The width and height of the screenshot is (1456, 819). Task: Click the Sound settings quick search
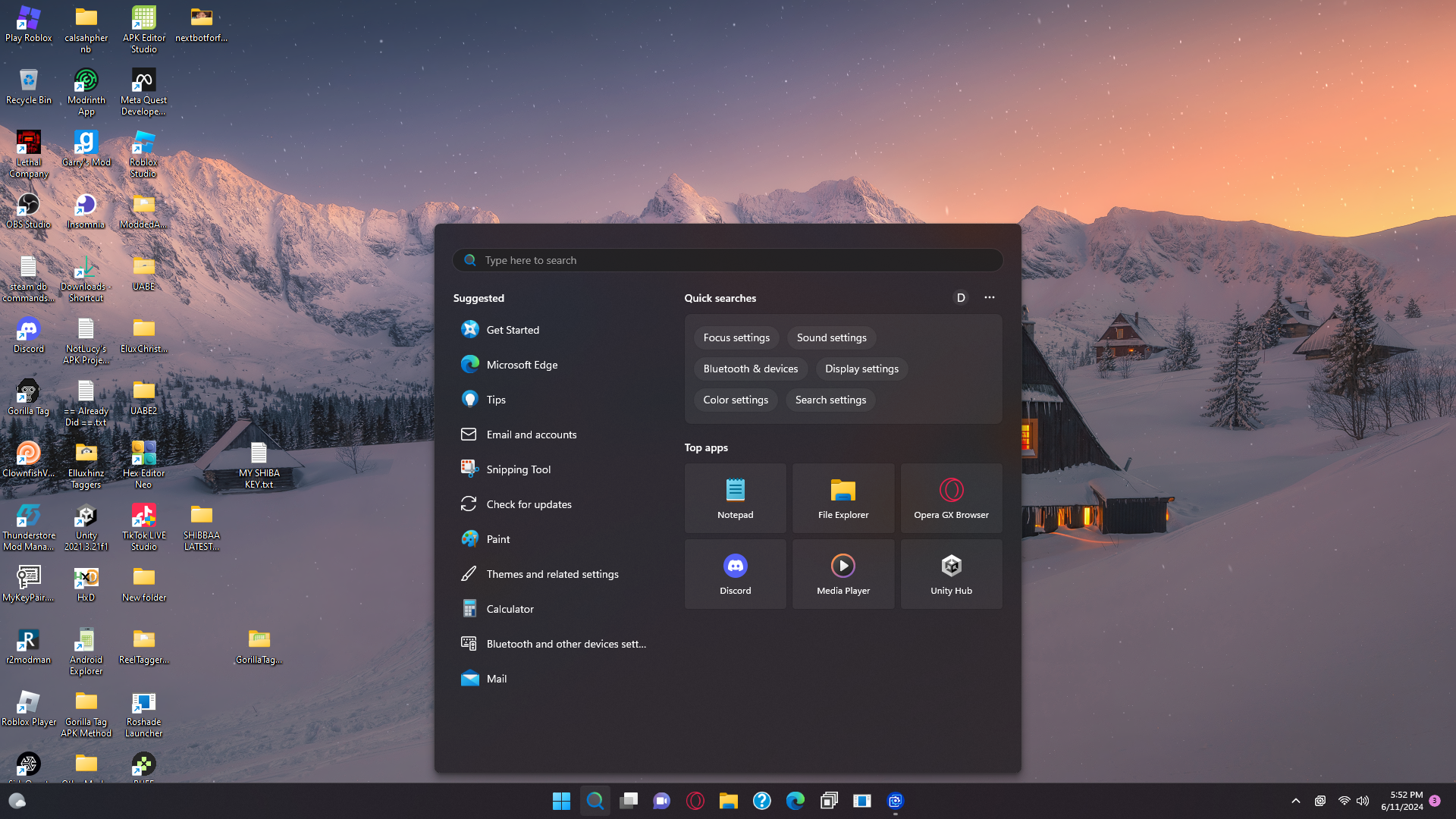coord(831,337)
